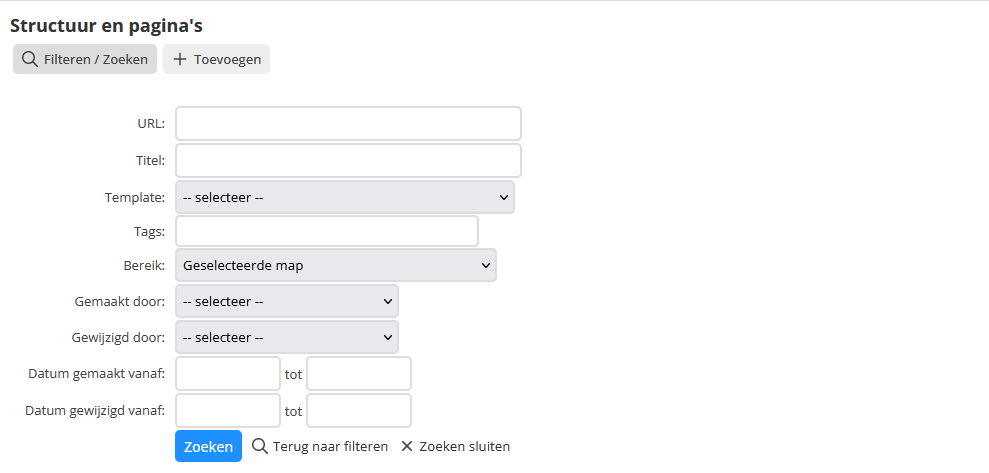Click the Datum gewijzigd vanaf start date field
Image resolution: width=989 pixels, height=473 pixels.
228,411
